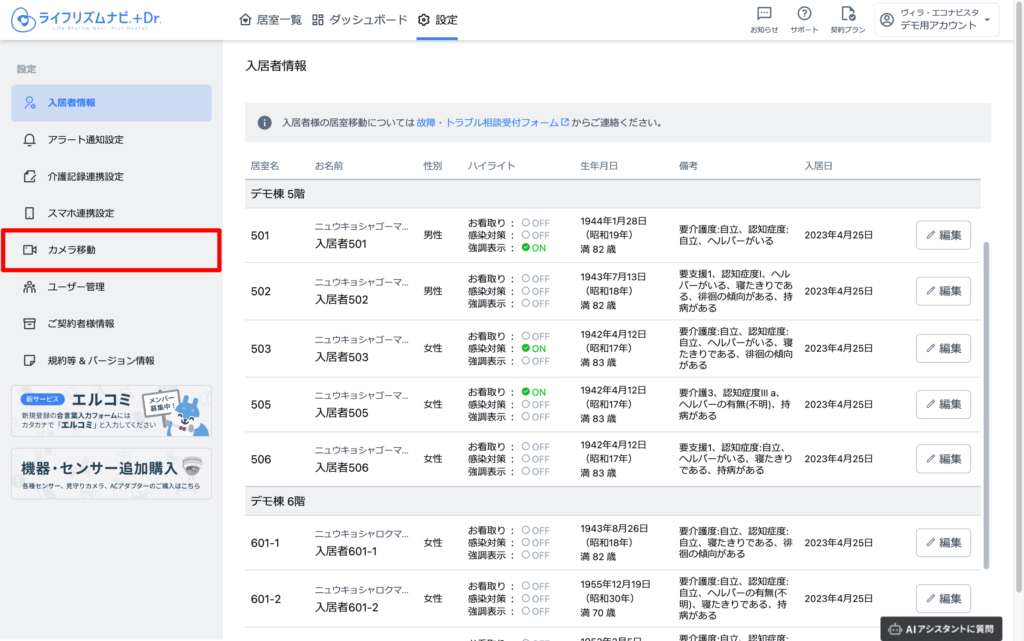Switch to the 居室一覧 tab
Image resolution: width=1024 pixels, height=641 pixels.
point(270,20)
